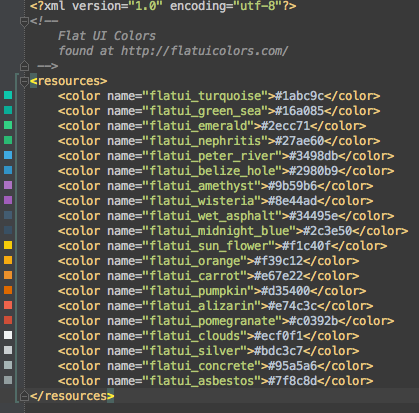Click the #c0392b pomegranate hex value
419x413 pixels.
tap(313, 321)
